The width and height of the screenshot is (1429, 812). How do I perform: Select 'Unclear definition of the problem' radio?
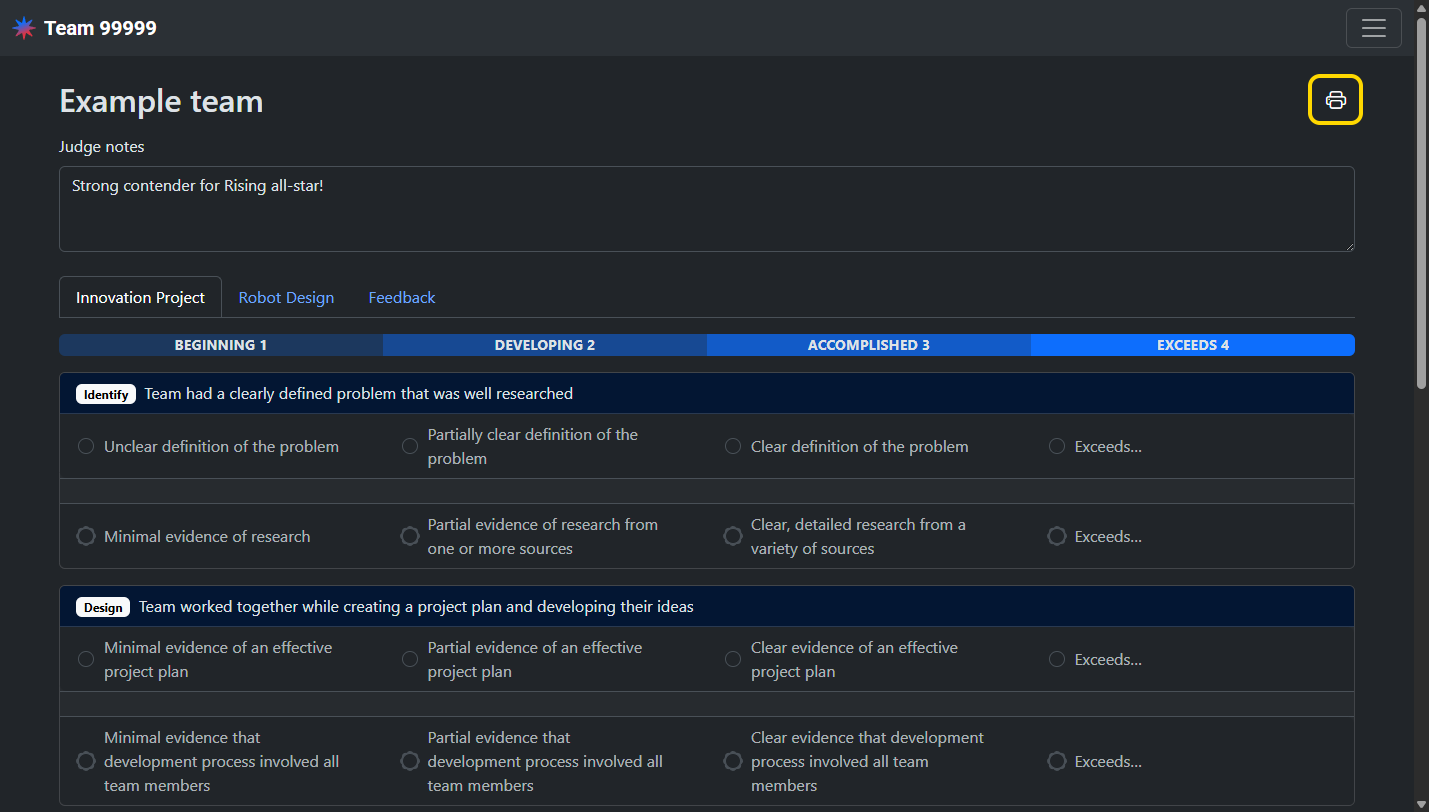86,446
